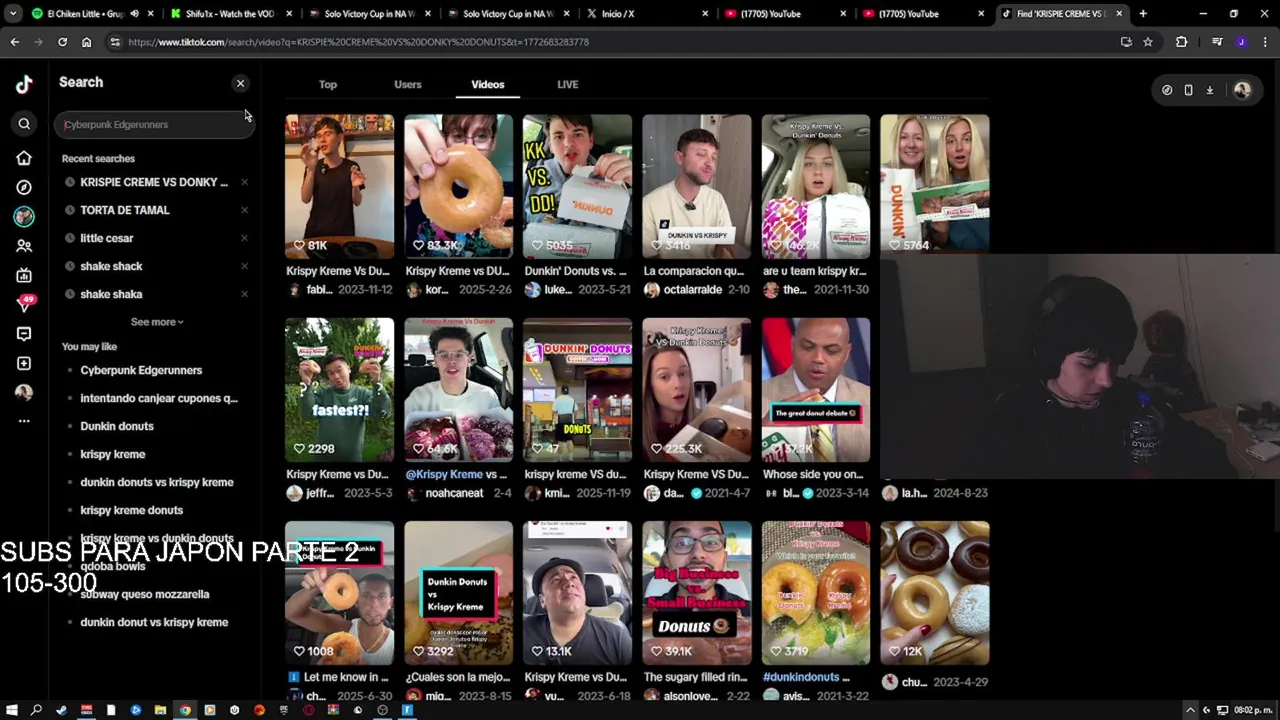The height and width of the screenshot is (720, 1280).
Task: Bookmark this page with star icon
Action: (x=1148, y=42)
